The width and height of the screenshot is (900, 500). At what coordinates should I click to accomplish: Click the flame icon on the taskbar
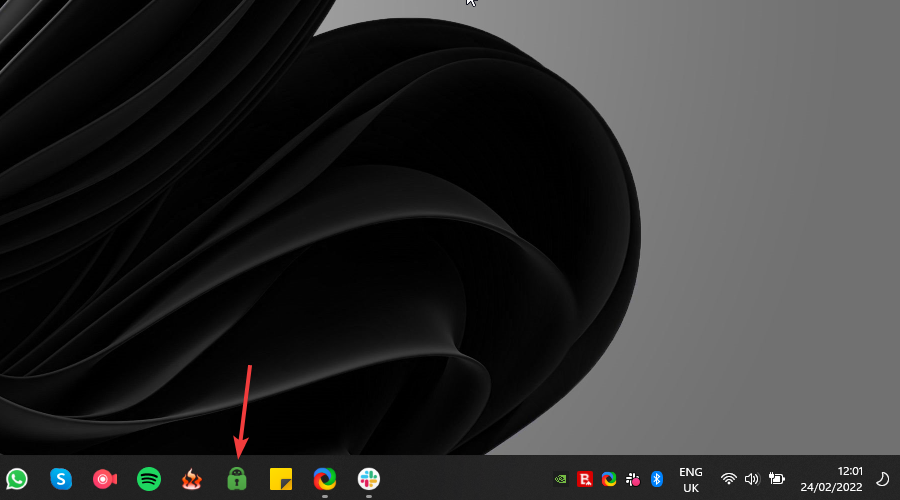pos(193,478)
